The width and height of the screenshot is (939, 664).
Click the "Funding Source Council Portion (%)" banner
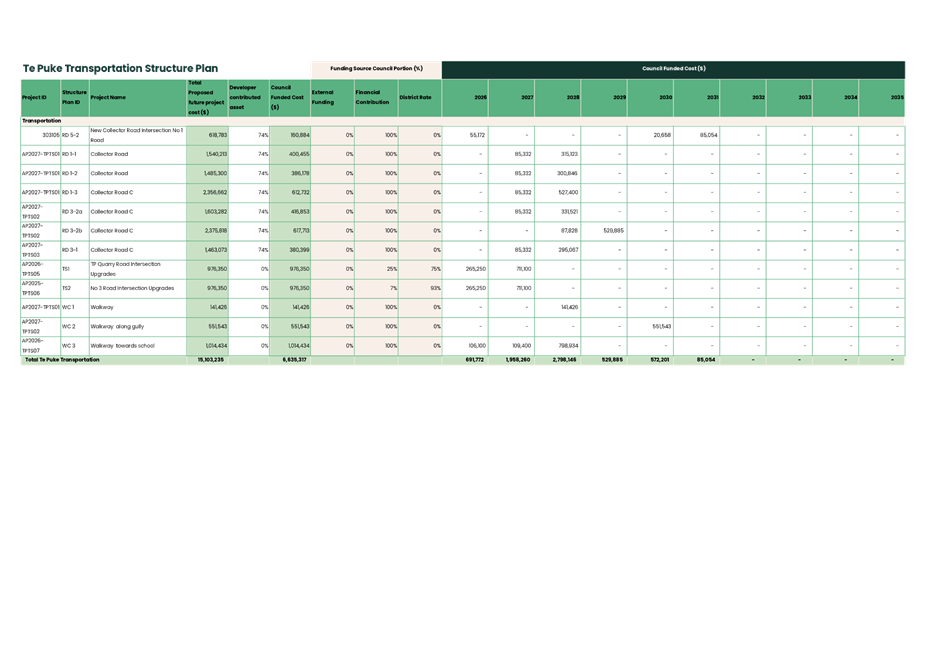(378, 69)
